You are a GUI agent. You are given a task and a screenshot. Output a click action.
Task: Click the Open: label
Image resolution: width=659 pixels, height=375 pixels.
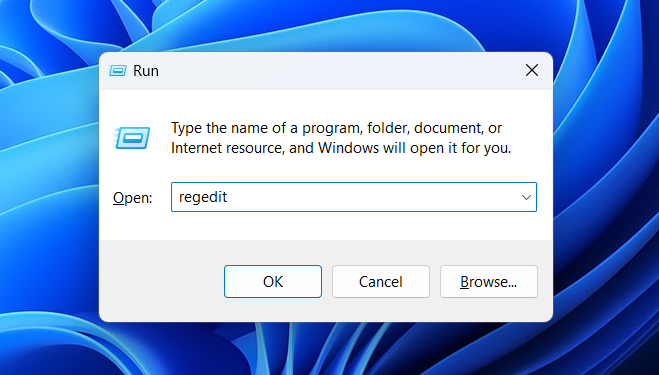coord(133,198)
